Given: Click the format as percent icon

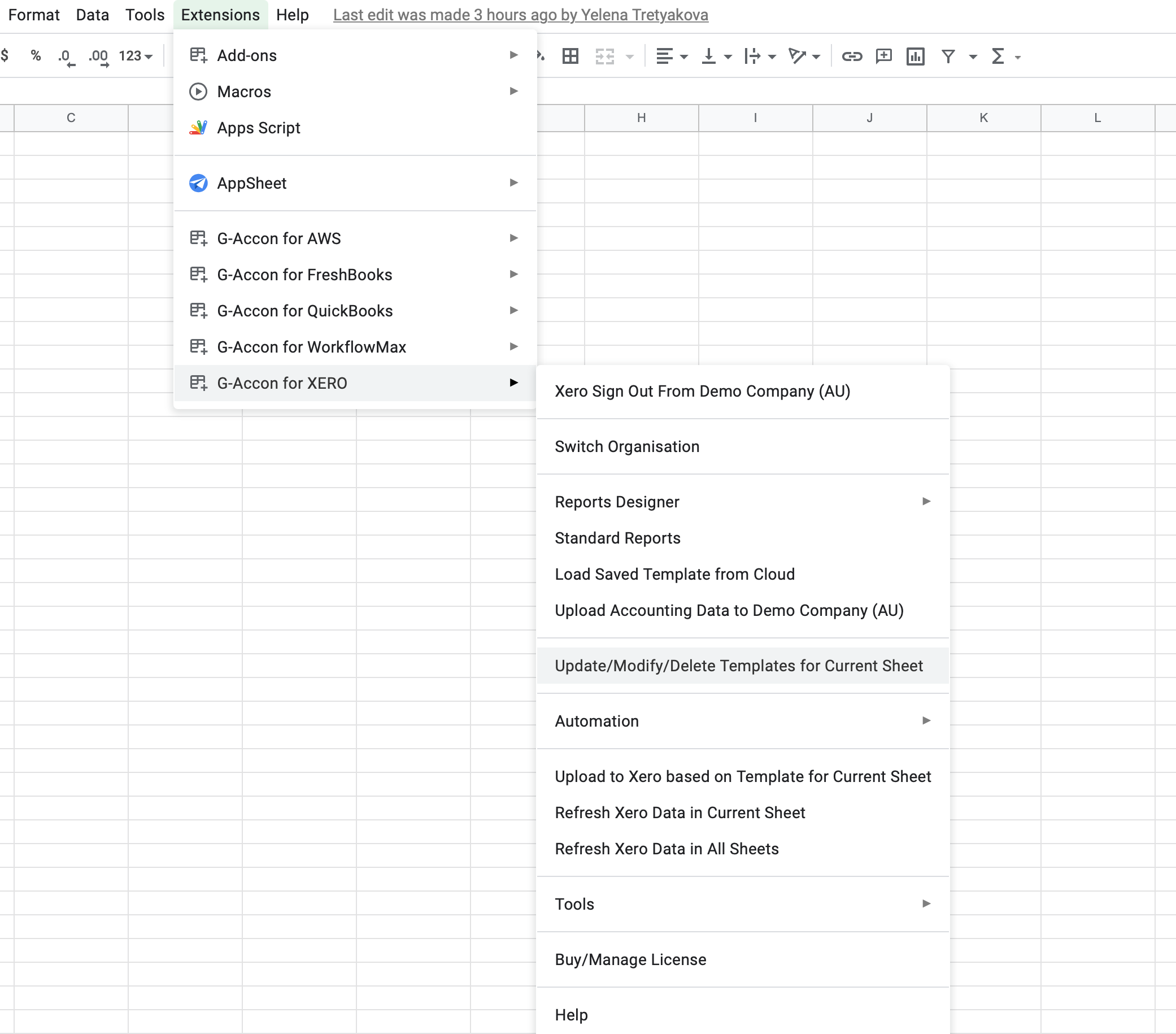Looking at the screenshot, I should 36,56.
